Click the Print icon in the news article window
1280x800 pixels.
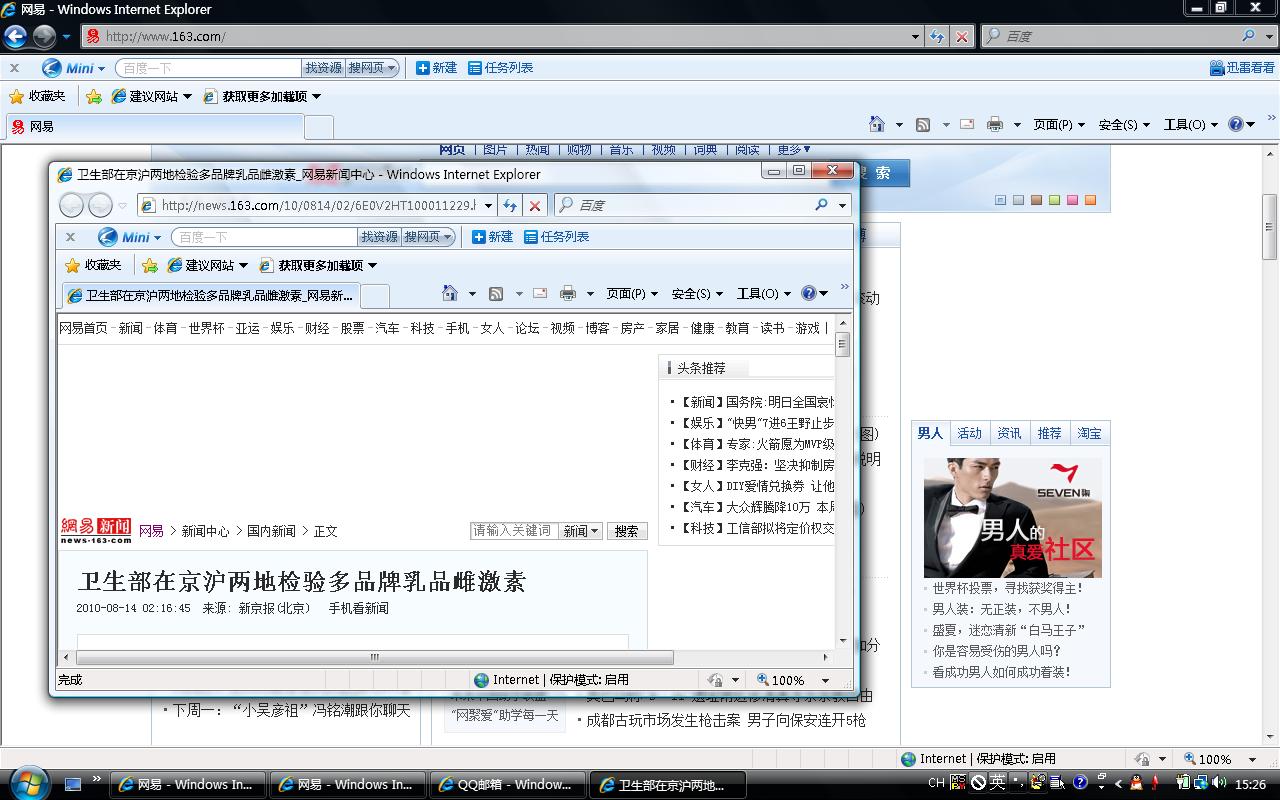568,293
